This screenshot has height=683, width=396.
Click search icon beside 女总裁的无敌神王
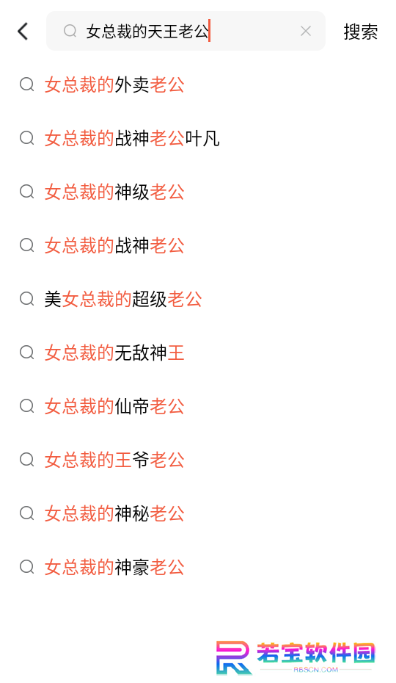pyautogui.click(x=27, y=352)
